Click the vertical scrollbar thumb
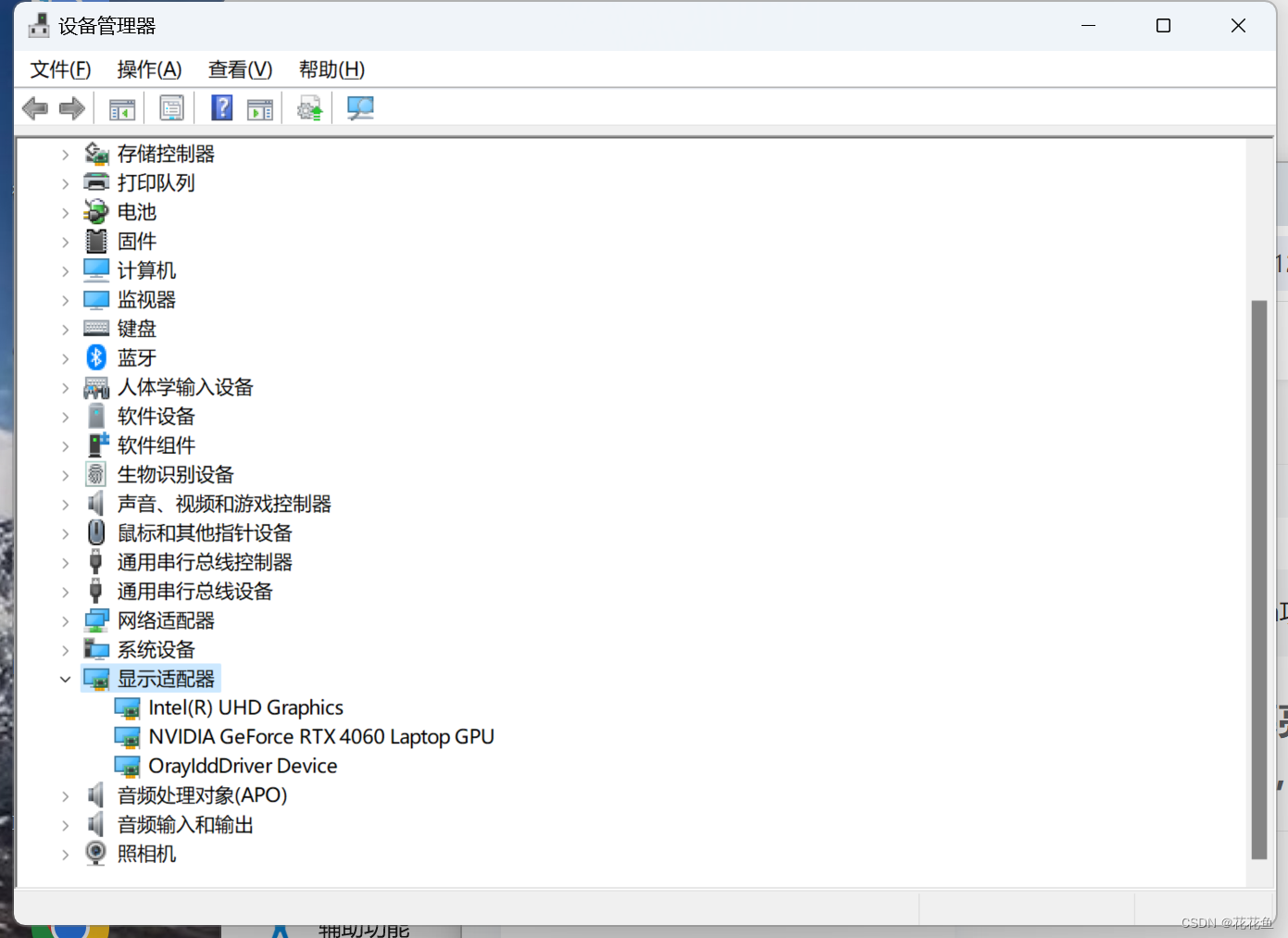Image resolution: width=1288 pixels, height=938 pixels. pos(1258,580)
